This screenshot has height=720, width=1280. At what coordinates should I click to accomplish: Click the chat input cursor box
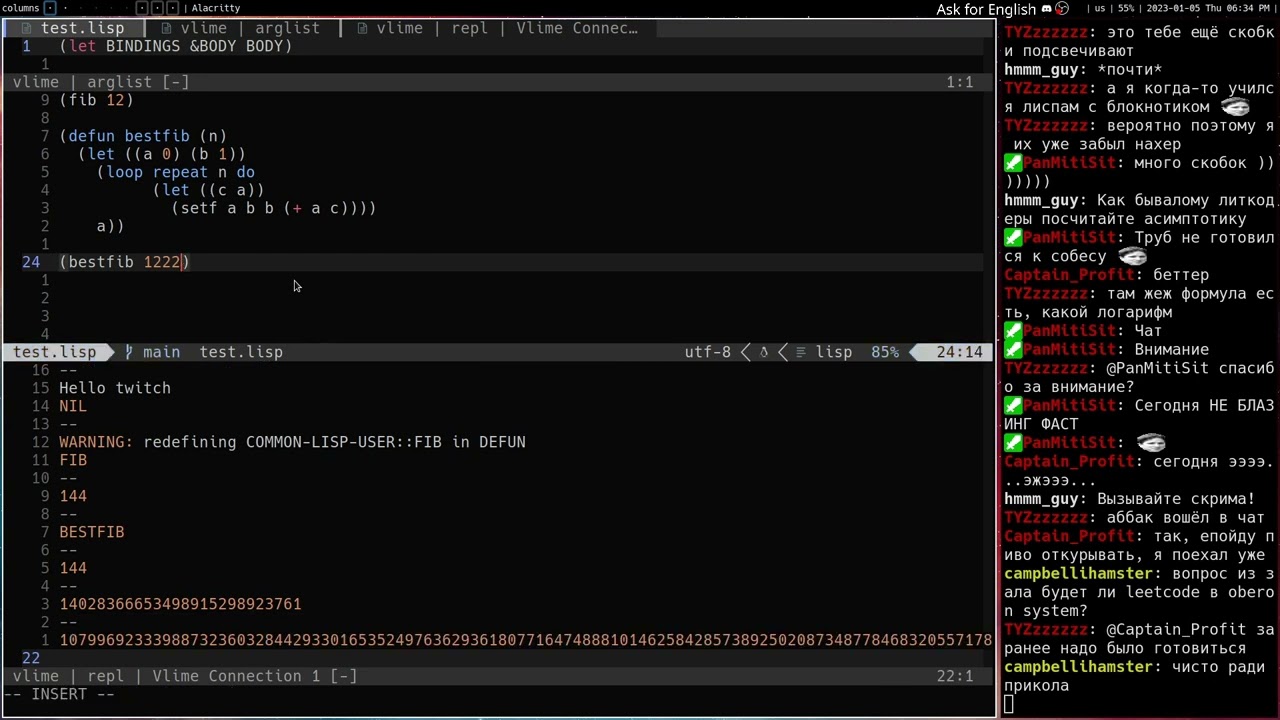[x=1009, y=704]
